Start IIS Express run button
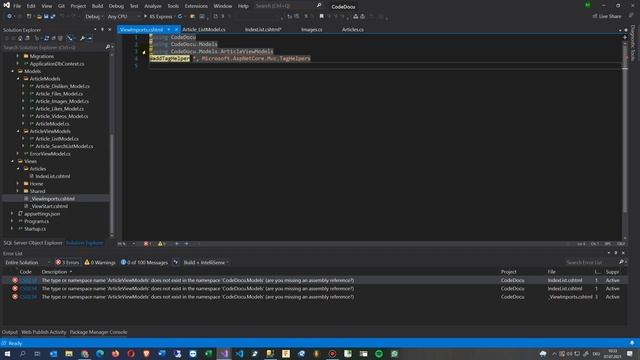 (158, 17)
